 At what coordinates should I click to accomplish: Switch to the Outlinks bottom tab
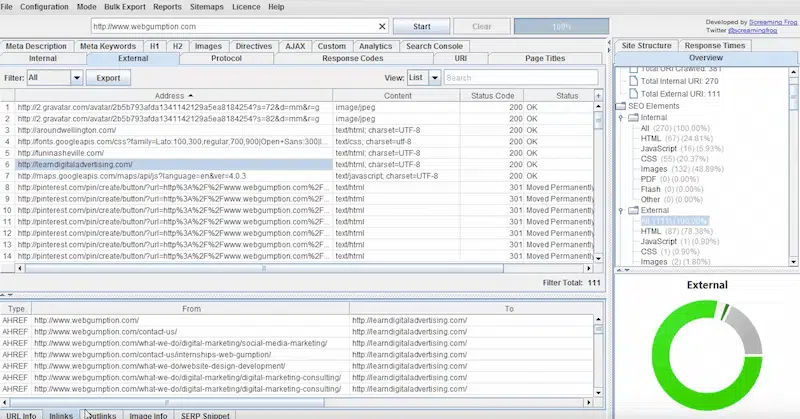point(99,413)
